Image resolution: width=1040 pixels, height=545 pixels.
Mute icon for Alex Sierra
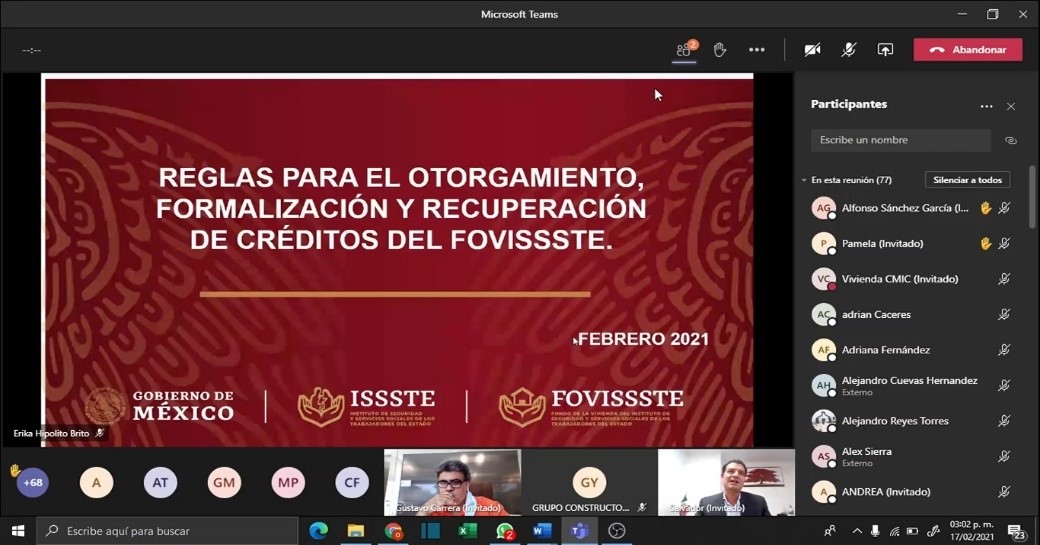pos(1005,456)
